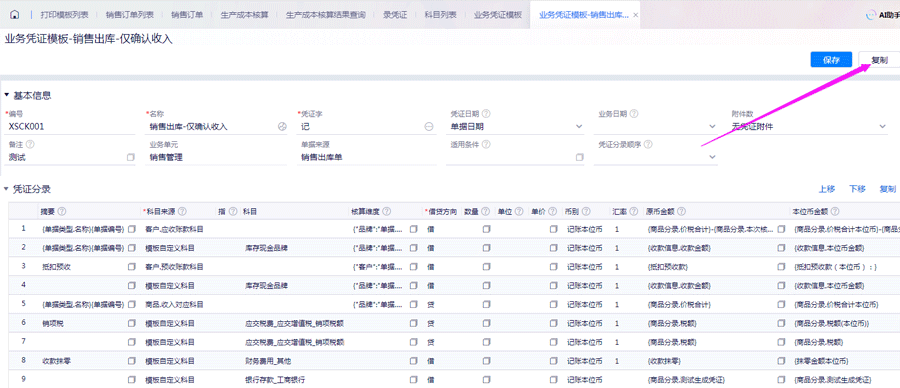The image size is (900, 388).
Task: Show help tip for 适用条件
Action: (486, 145)
